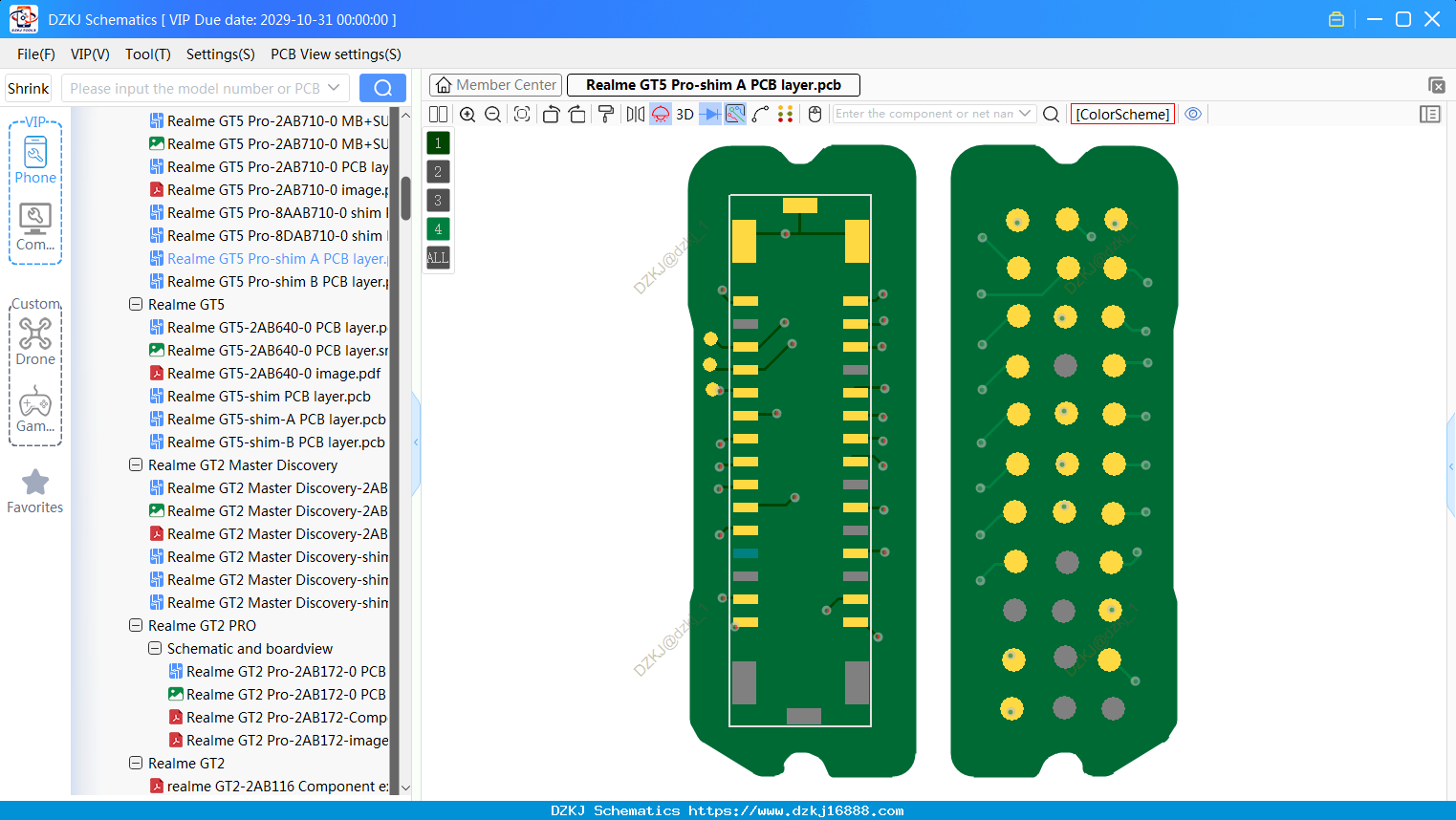Search component using magnifier in PCB toolbar
1456x820 pixels.
1051,114
